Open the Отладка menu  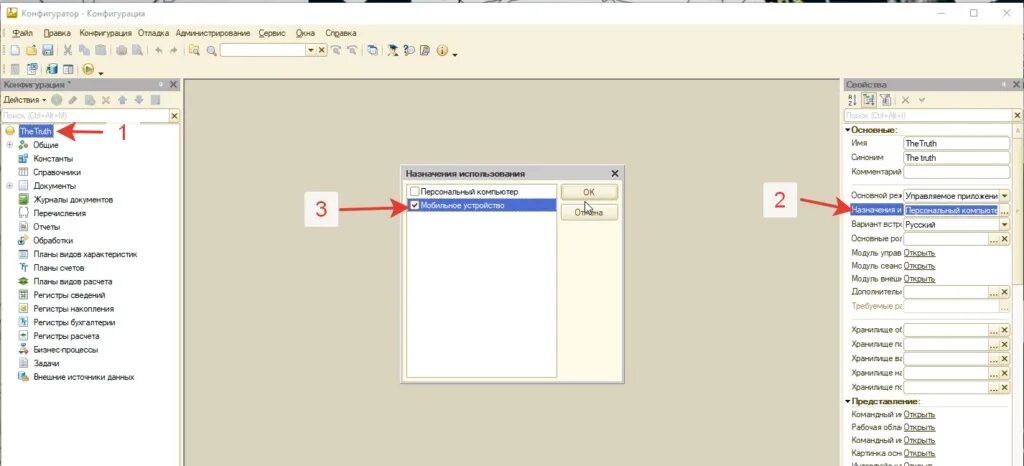click(153, 33)
